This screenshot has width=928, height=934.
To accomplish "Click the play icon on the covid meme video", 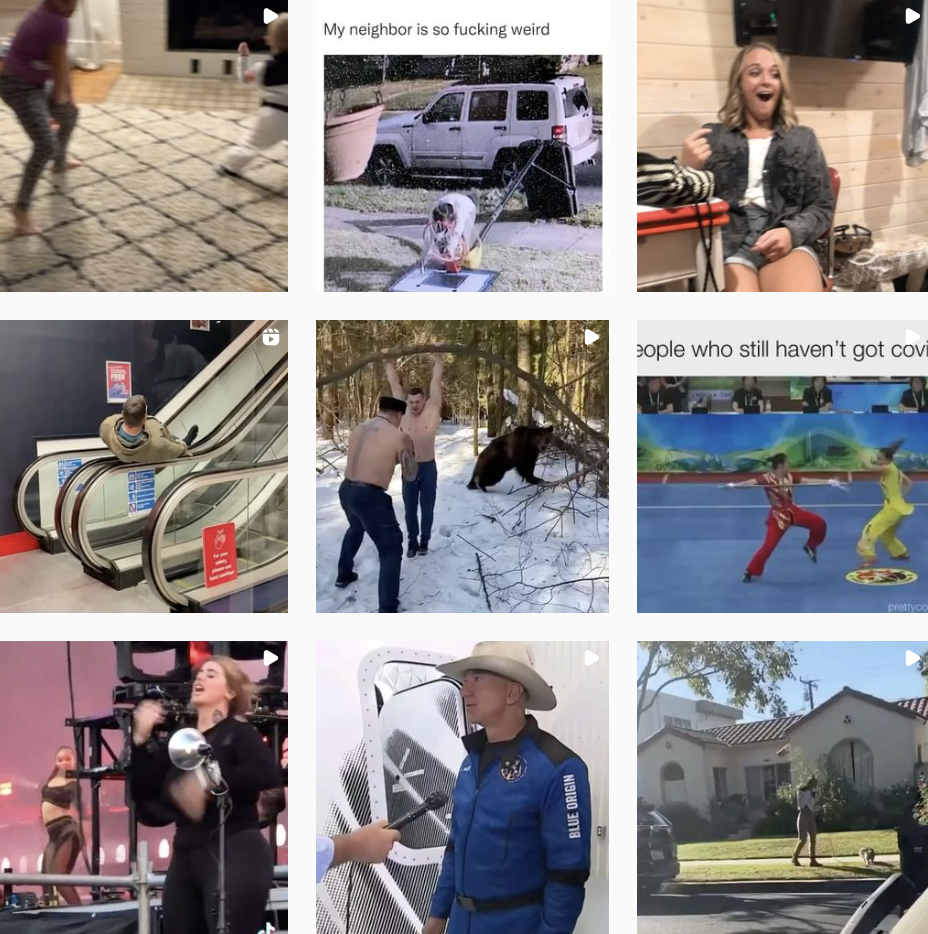I will pyautogui.click(x=912, y=337).
